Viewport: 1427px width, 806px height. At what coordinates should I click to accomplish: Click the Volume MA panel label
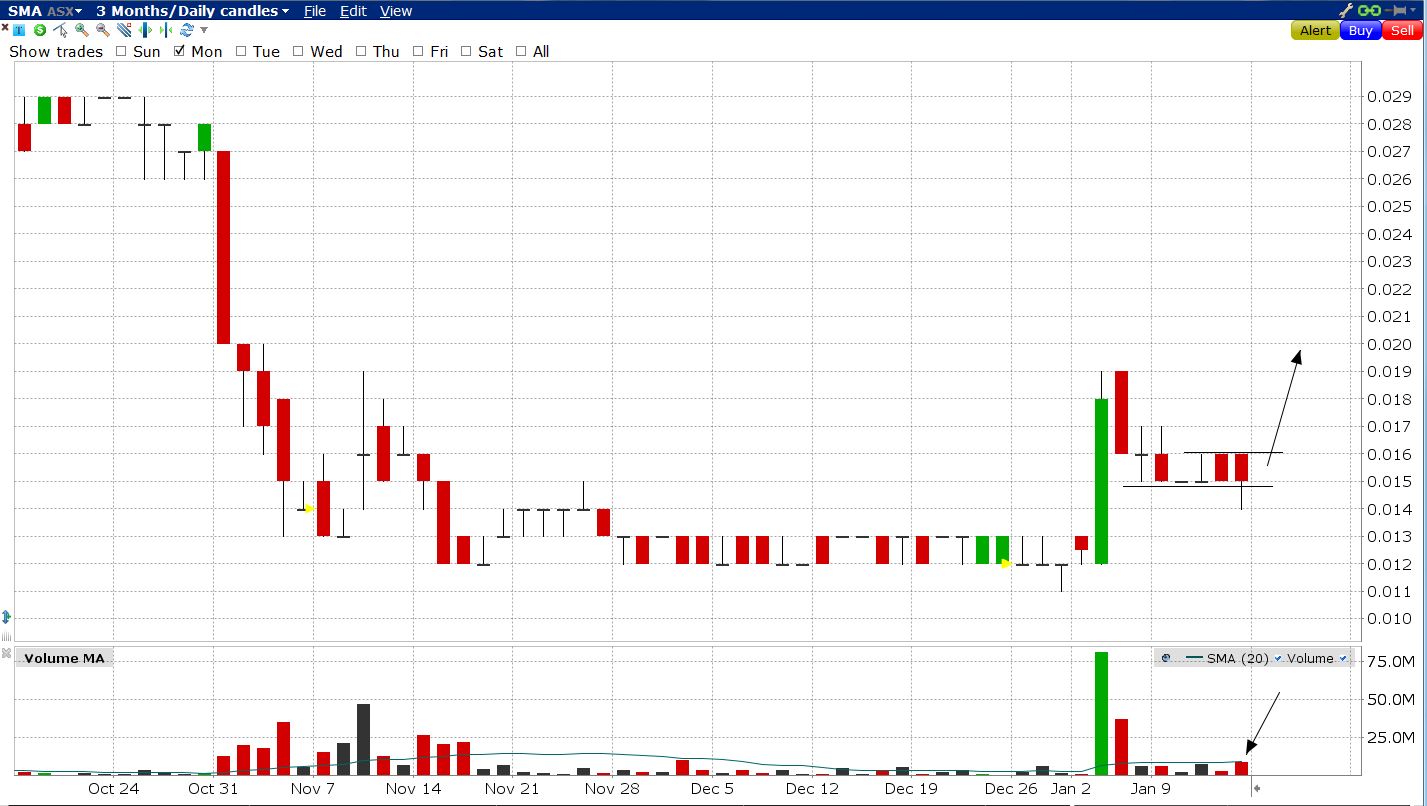[64, 658]
